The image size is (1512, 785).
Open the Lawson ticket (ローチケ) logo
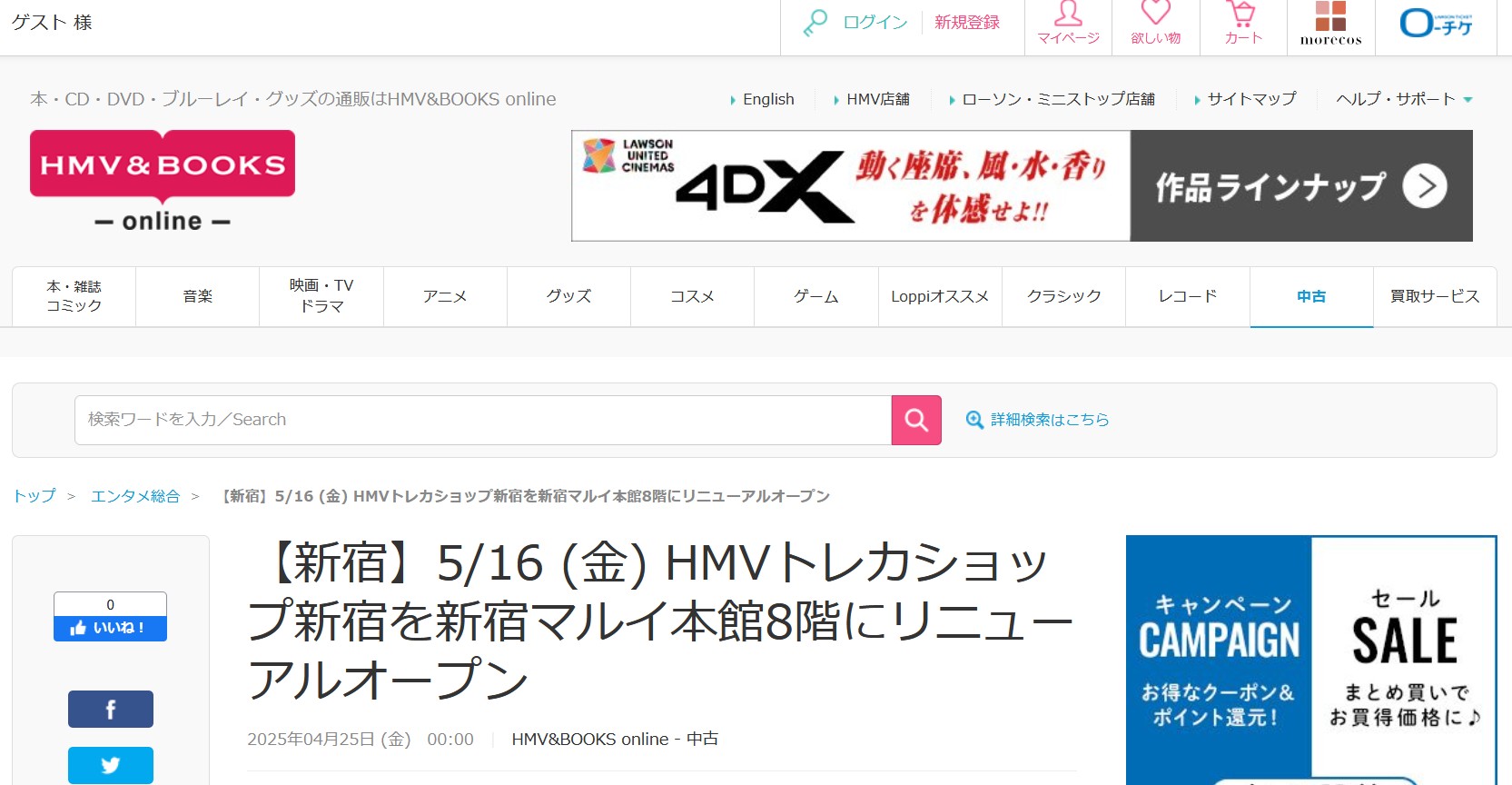click(1437, 23)
